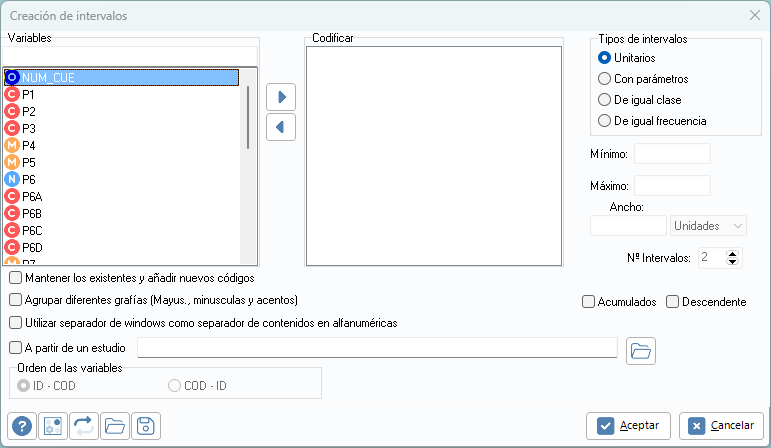771x448 pixels.
Task: Select 'De igual frecuencia' interval type
Action: click(604, 121)
